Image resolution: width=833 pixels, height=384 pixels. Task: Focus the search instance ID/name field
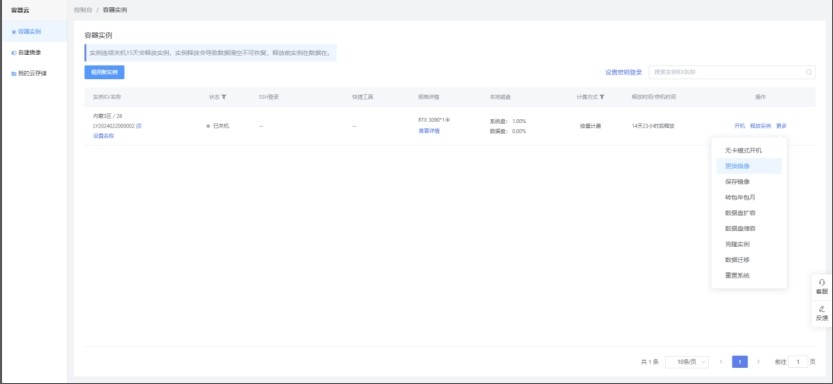coord(732,72)
